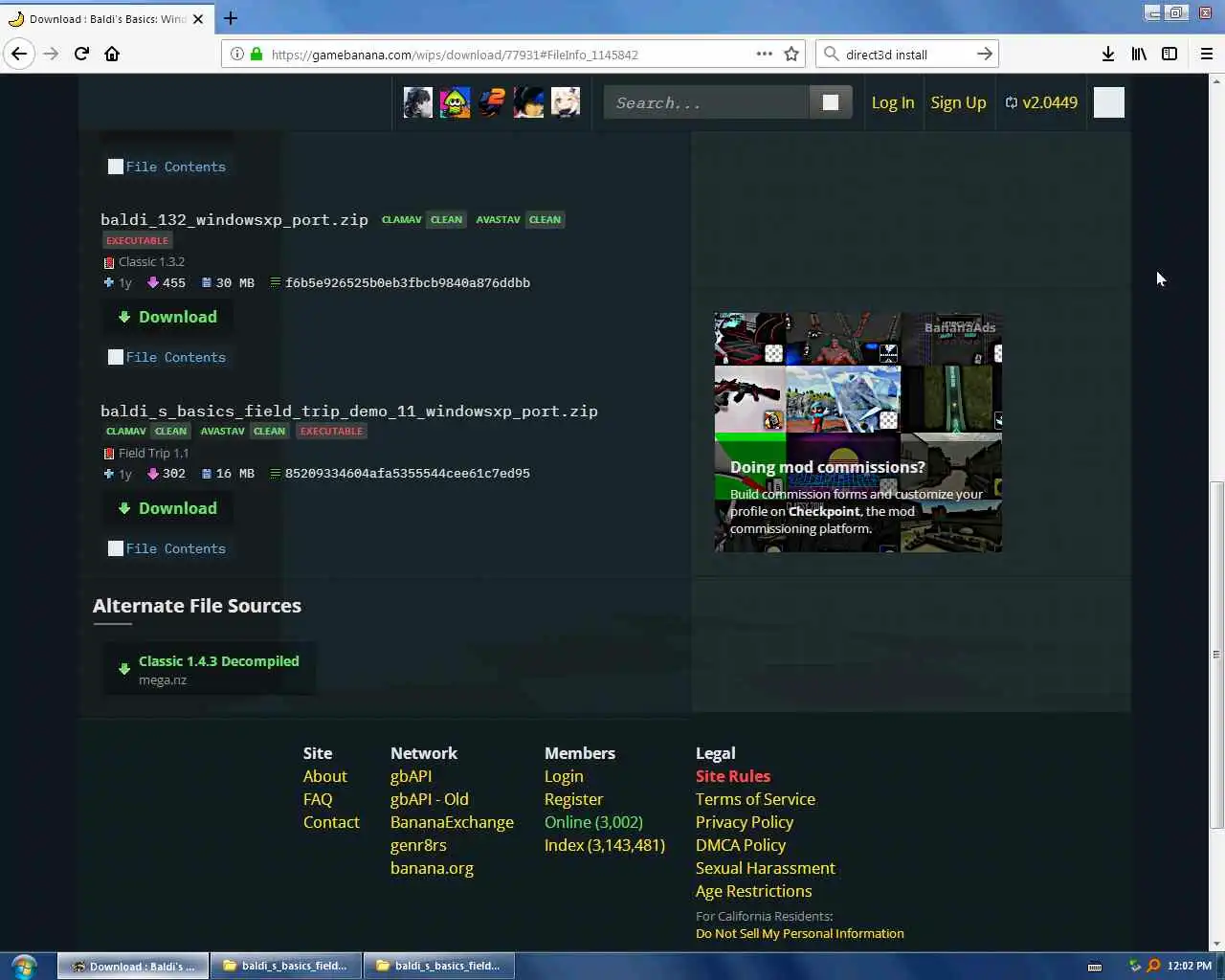The width and height of the screenshot is (1225, 980).
Task: Open the Sexual Harassment policy link
Action: point(766,868)
